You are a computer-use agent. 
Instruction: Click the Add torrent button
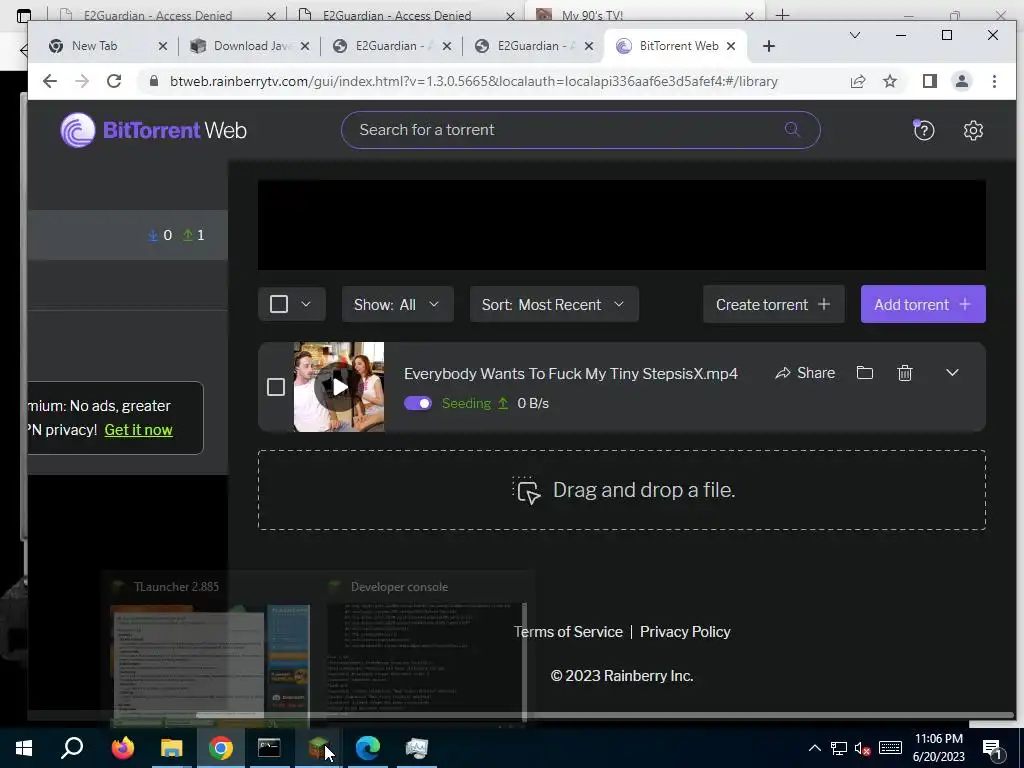pos(923,304)
